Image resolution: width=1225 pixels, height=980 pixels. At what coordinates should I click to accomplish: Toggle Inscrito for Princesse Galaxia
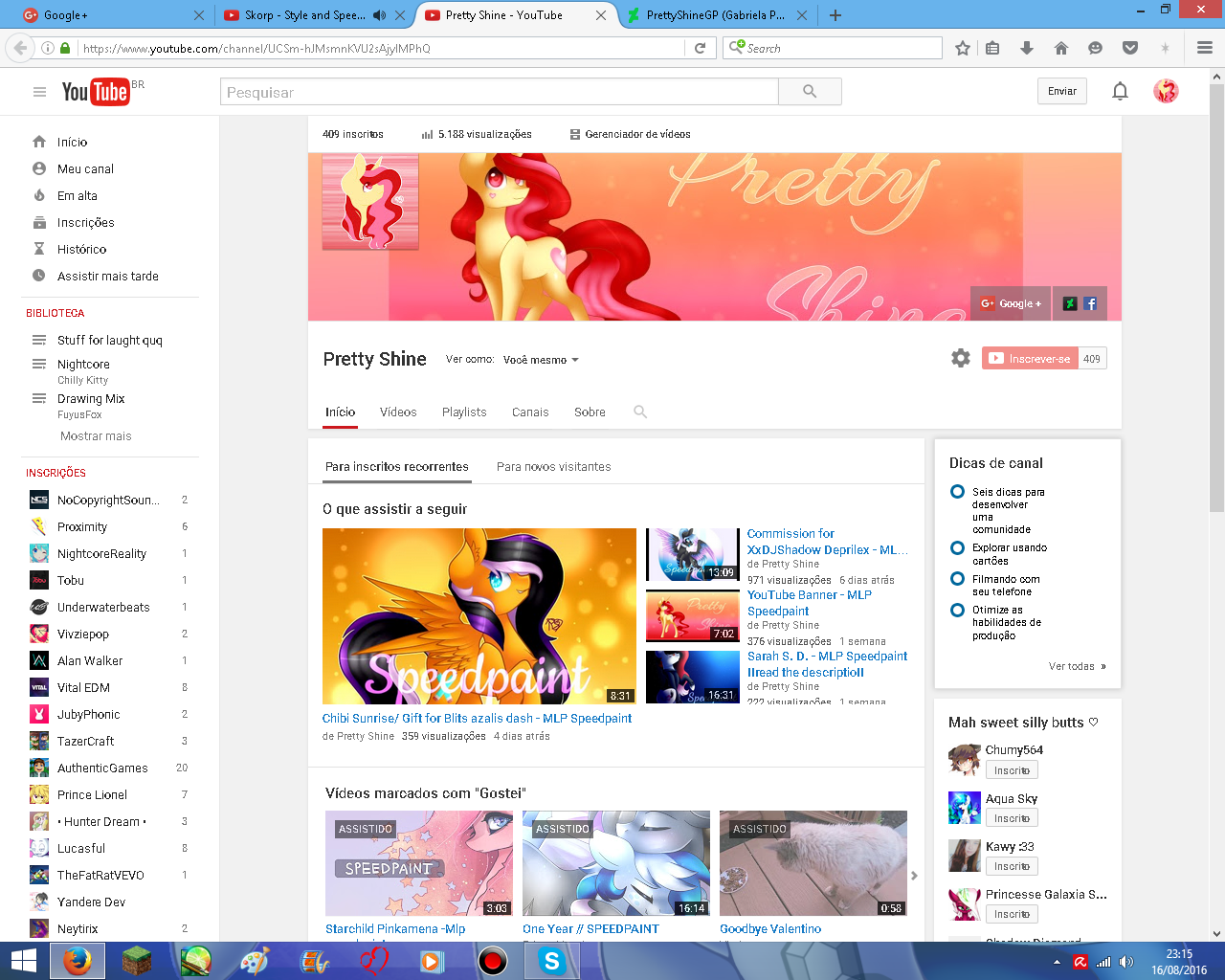pyautogui.click(x=1012, y=914)
